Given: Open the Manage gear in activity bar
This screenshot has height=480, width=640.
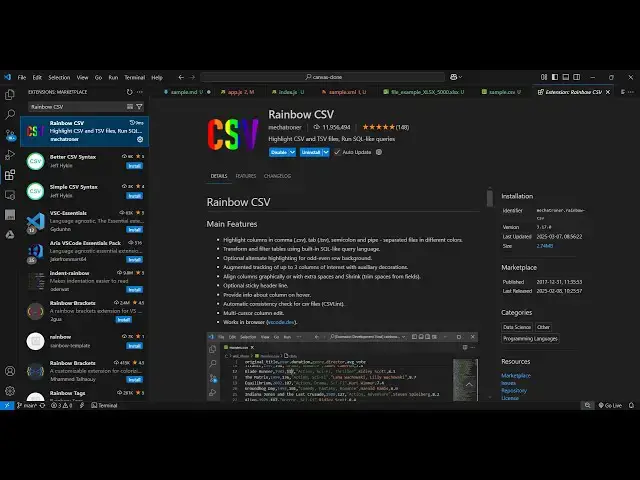Looking at the screenshot, I should (10, 391).
